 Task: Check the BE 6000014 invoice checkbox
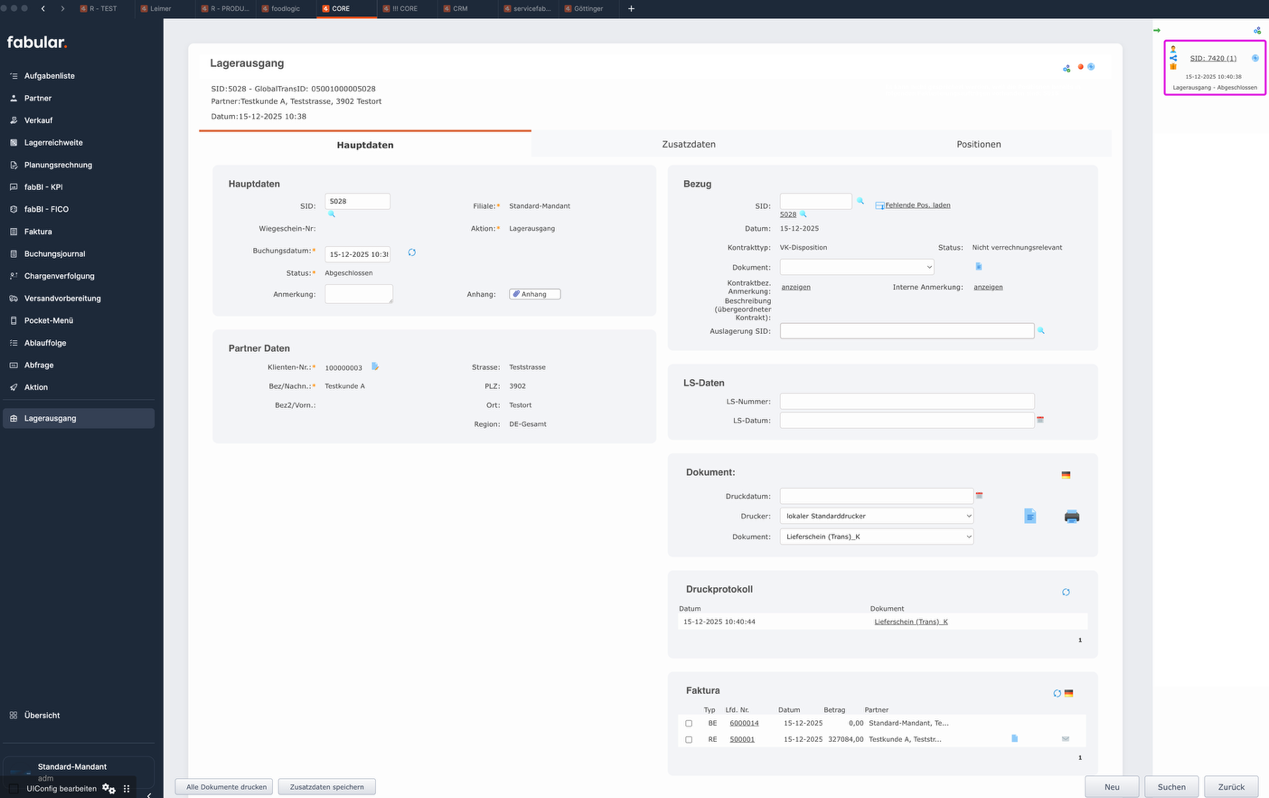(688, 723)
